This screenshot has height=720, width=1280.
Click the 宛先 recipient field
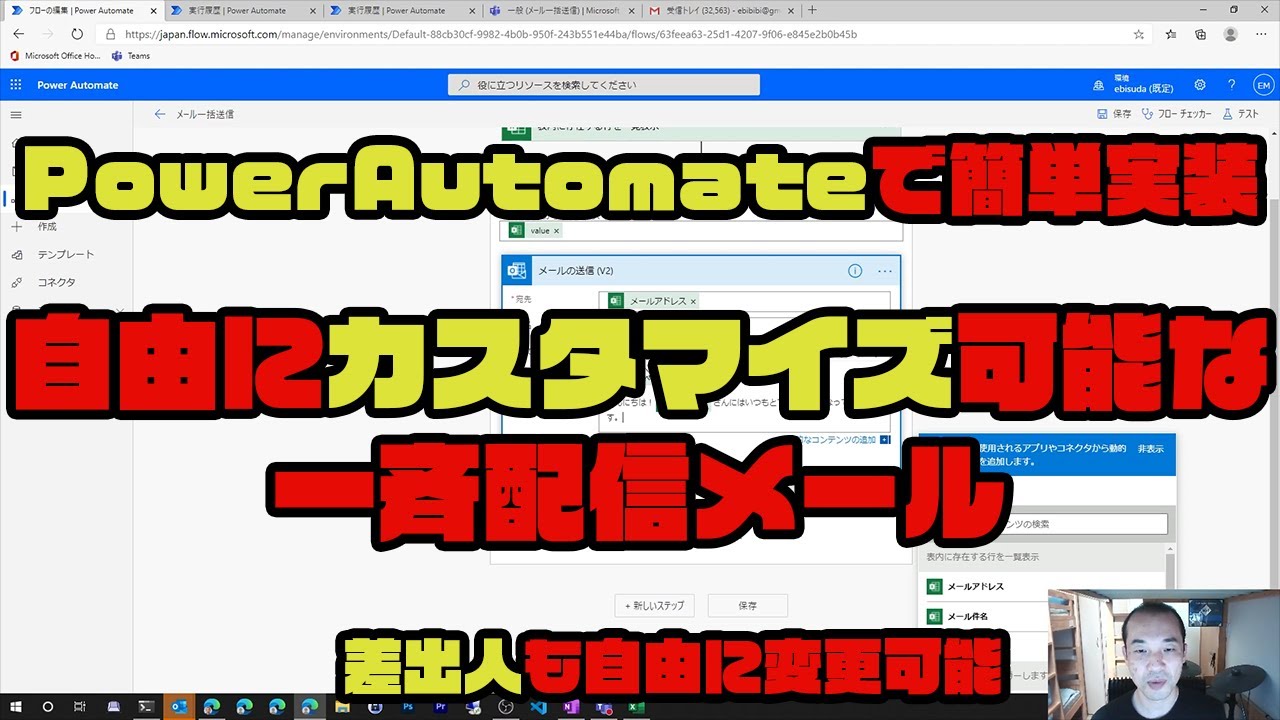click(744, 301)
